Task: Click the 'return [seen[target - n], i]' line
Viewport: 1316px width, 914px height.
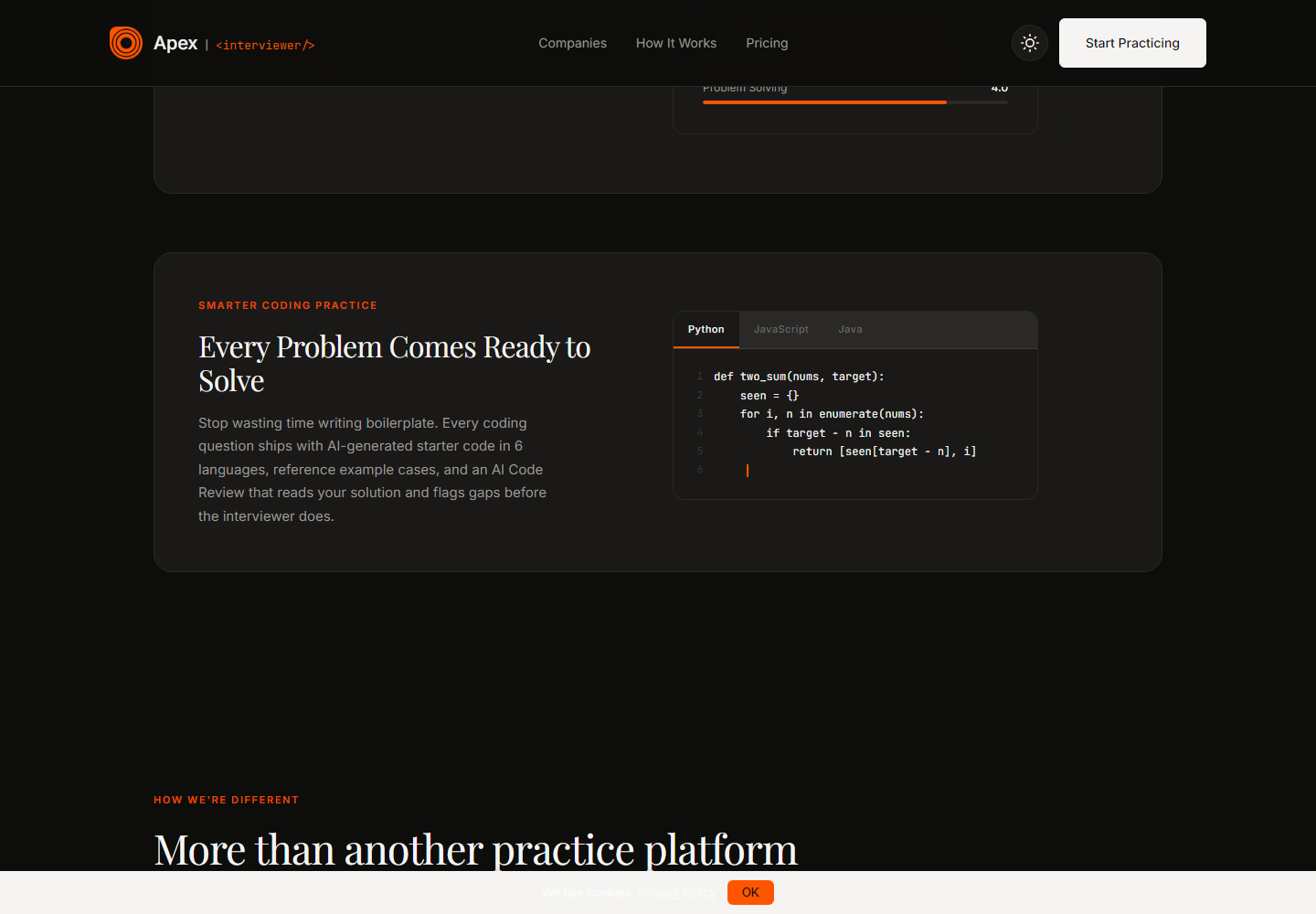Action: (x=884, y=452)
